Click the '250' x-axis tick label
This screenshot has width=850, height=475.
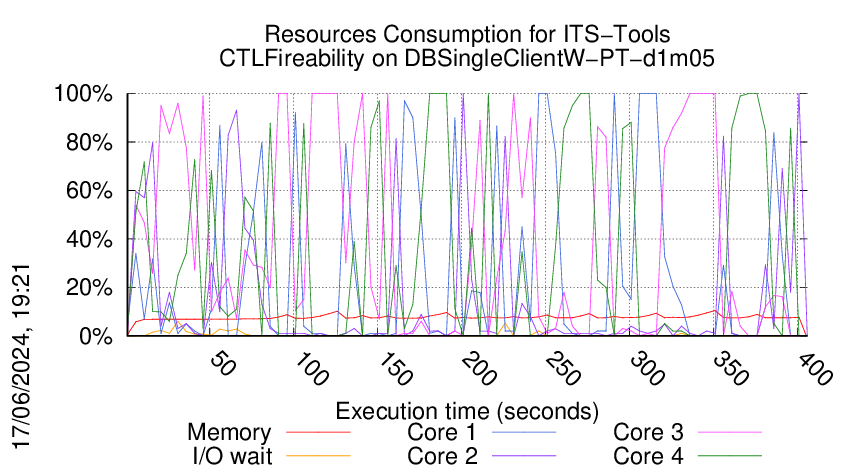[563, 369]
